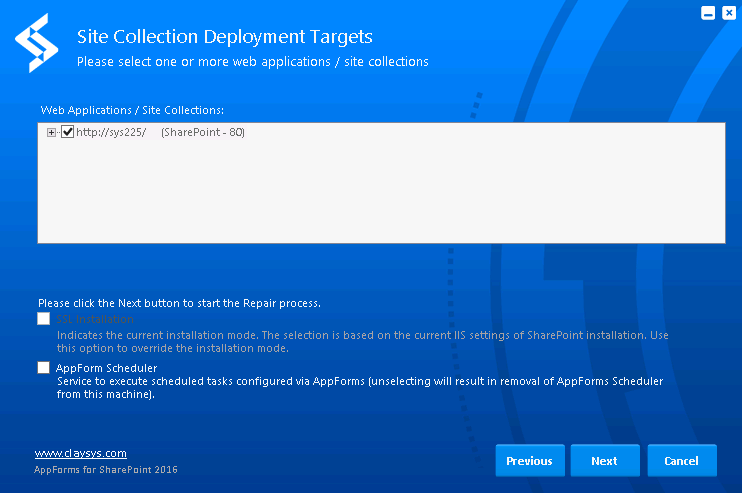Click the 'AppForms for SharePoint 2016' text
Viewport: 742px width, 493px height.
pos(106,470)
